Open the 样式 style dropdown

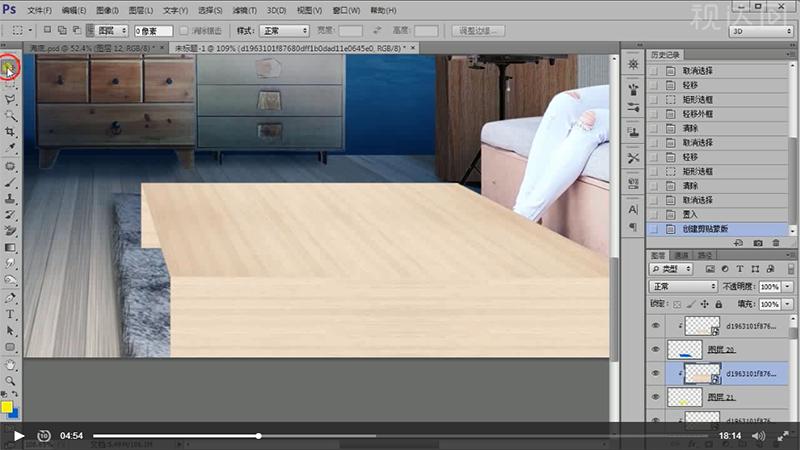click(x=284, y=31)
